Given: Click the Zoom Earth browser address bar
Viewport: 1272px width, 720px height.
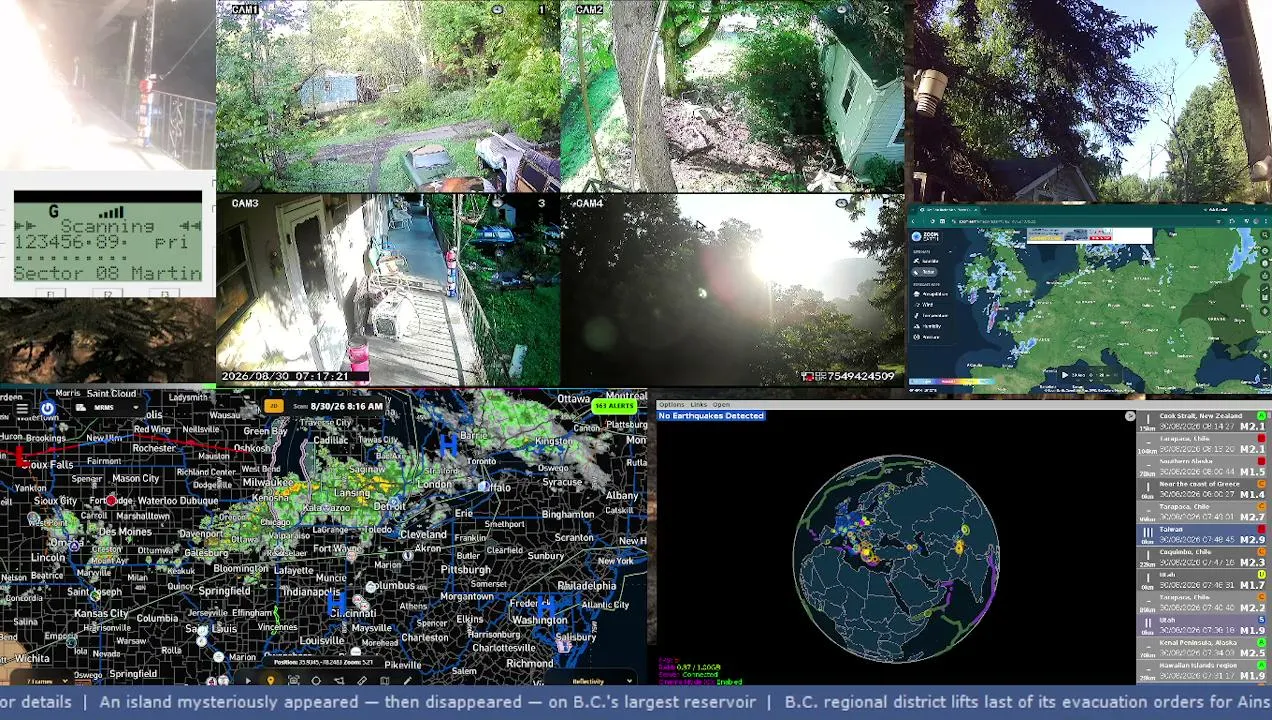Looking at the screenshot, I should (x=1080, y=221).
